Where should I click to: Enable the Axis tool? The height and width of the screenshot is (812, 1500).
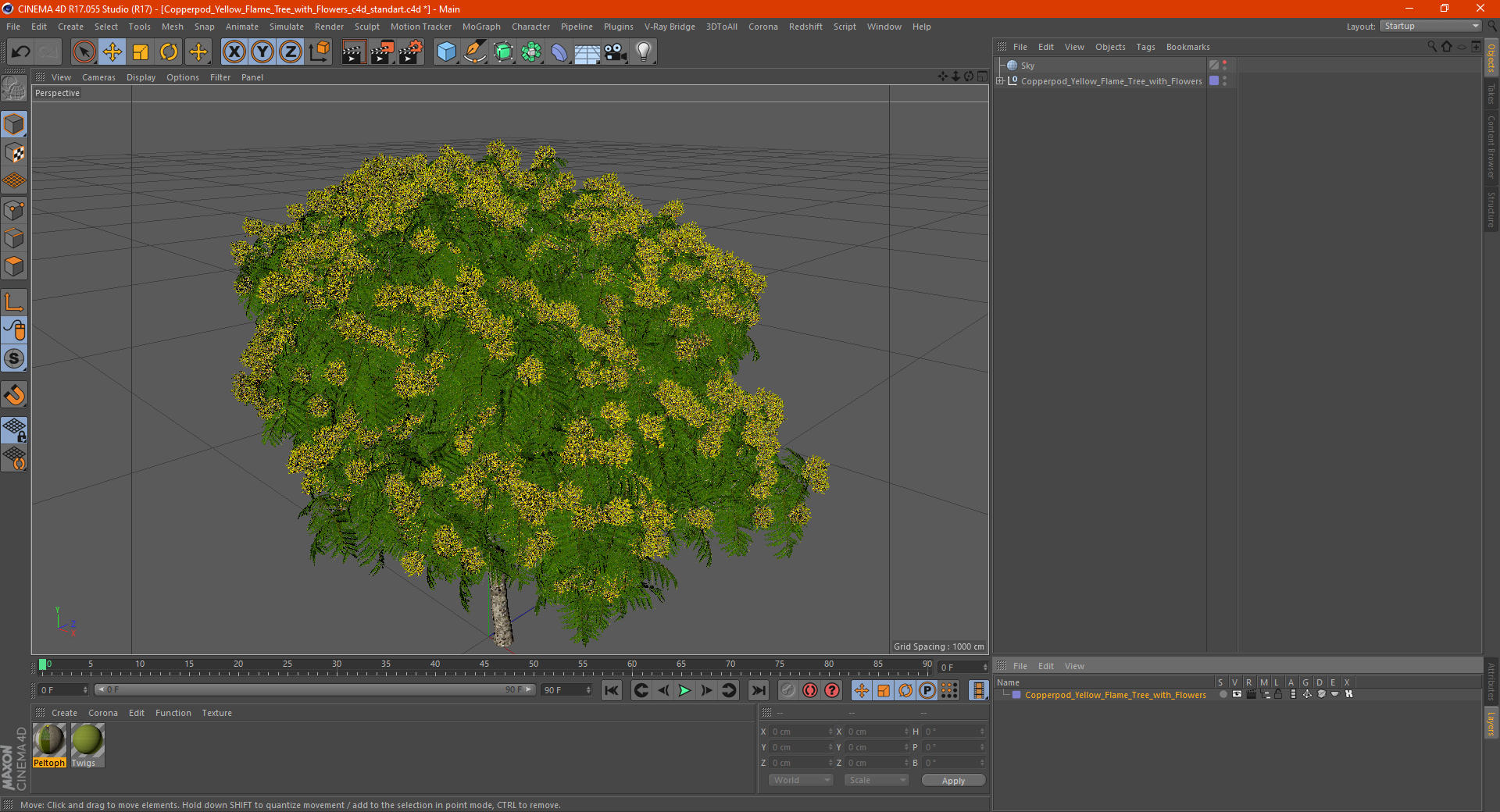(14, 302)
